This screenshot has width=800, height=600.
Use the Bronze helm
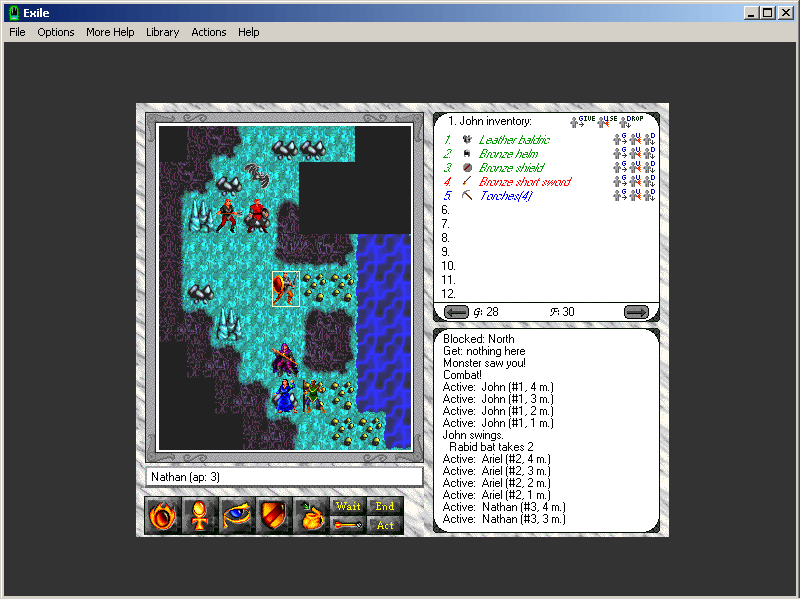pyautogui.click(x=635, y=153)
